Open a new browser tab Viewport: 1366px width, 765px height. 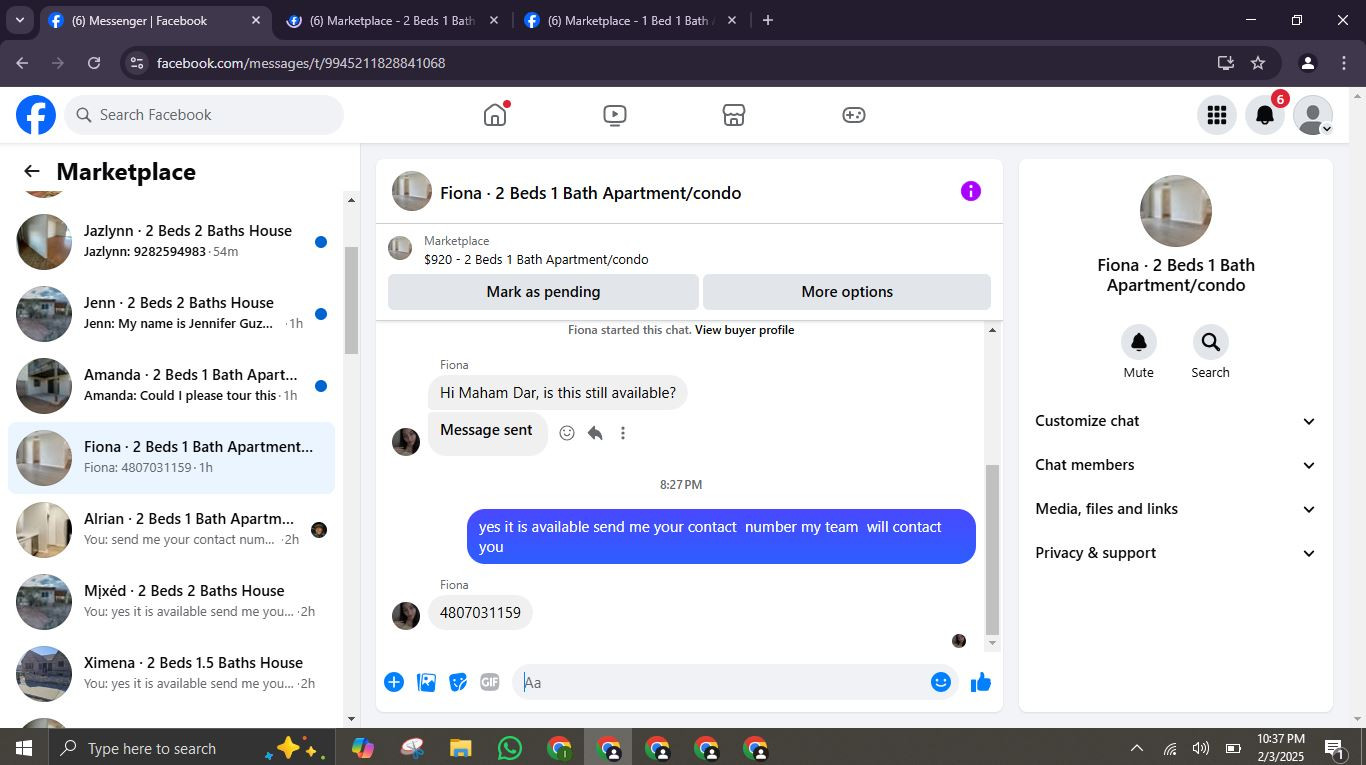click(x=768, y=20)
